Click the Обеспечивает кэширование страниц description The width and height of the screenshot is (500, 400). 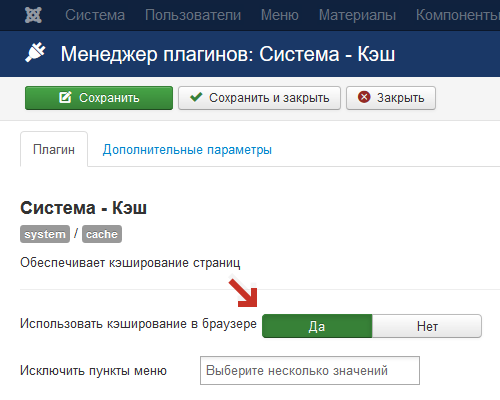click(x=130, y=263)
